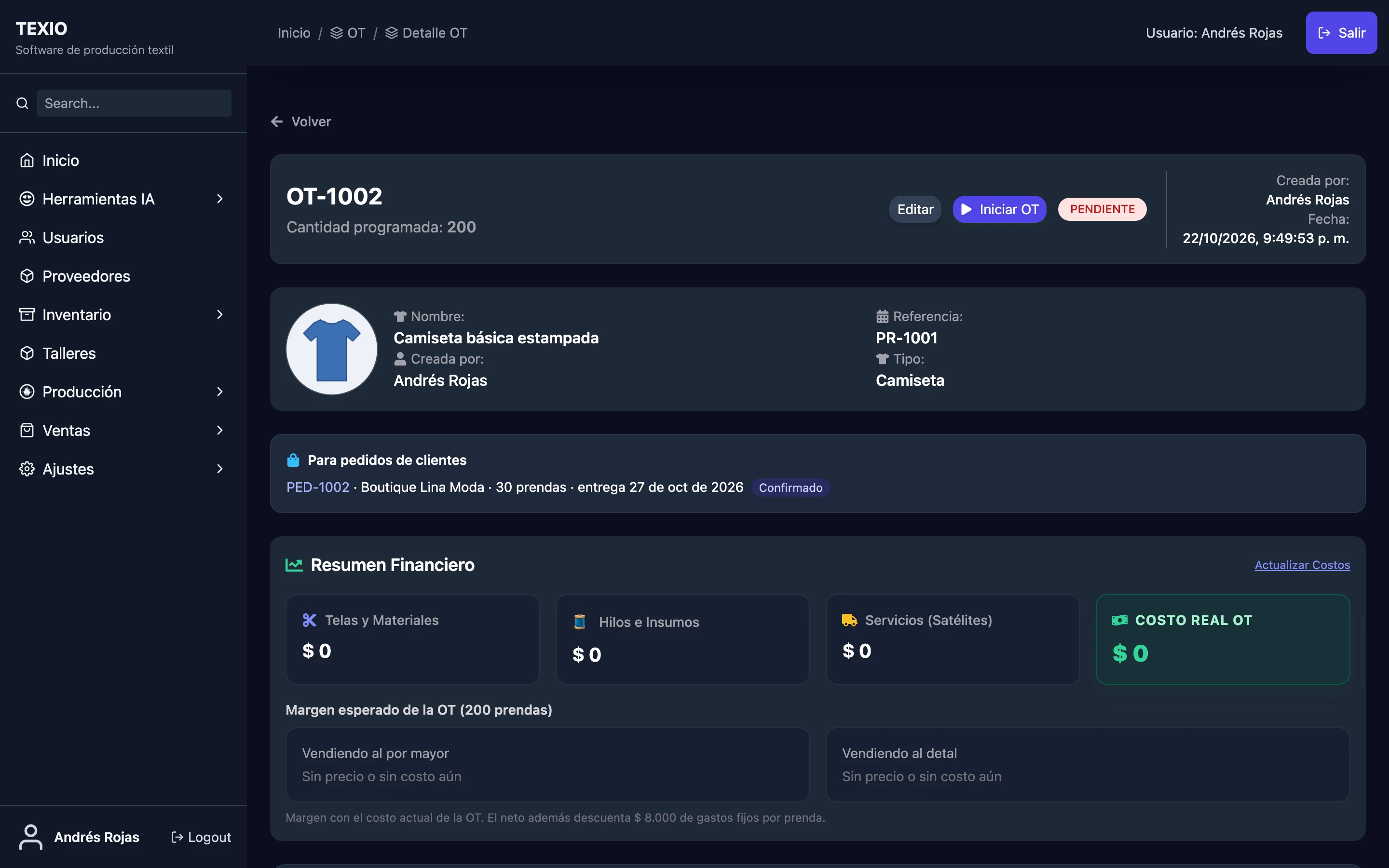Click Logout at the sidebar bottom
Image resolution: width=1389 pixels, height=868 pixels.
click(x=202, y=837)
